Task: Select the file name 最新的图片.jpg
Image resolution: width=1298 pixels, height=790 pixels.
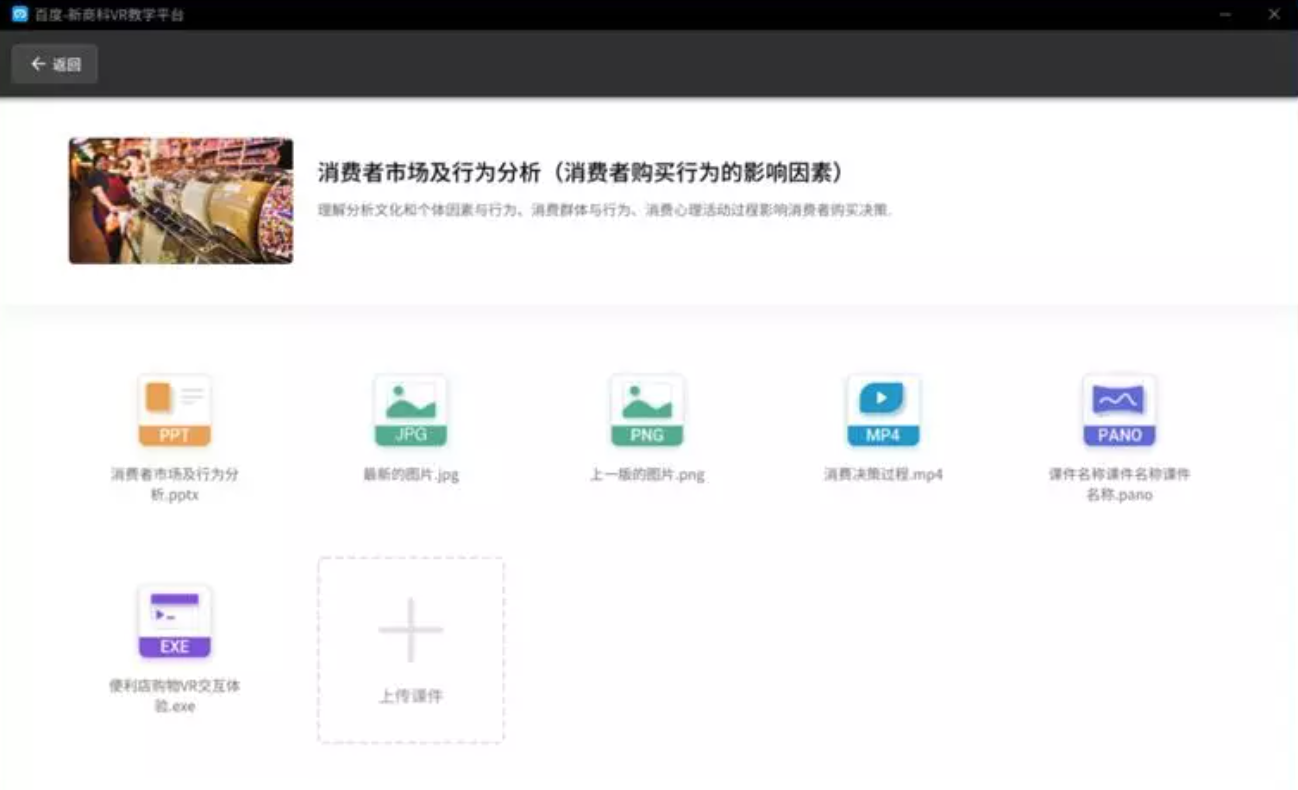Action: pos(411,475)
